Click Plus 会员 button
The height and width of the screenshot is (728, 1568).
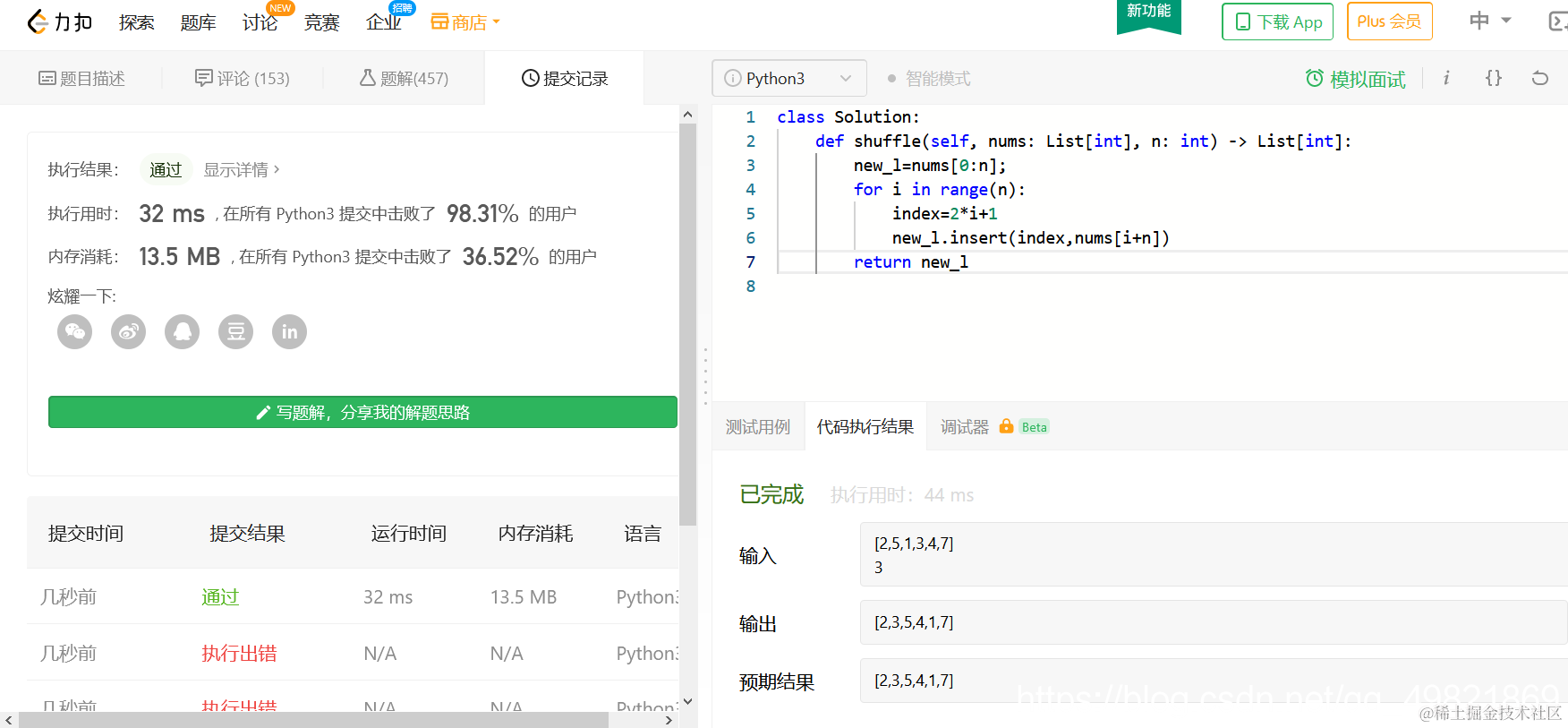1389,21
